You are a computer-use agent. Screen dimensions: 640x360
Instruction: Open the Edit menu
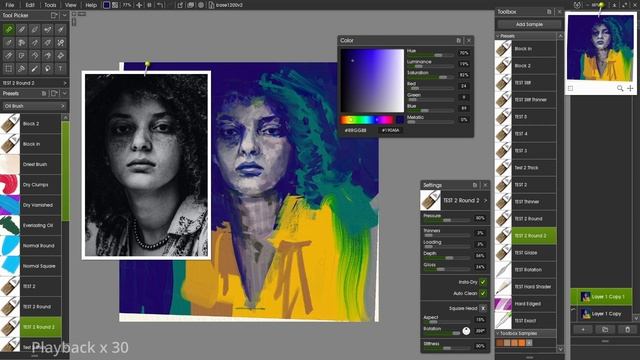coord(30,5)
